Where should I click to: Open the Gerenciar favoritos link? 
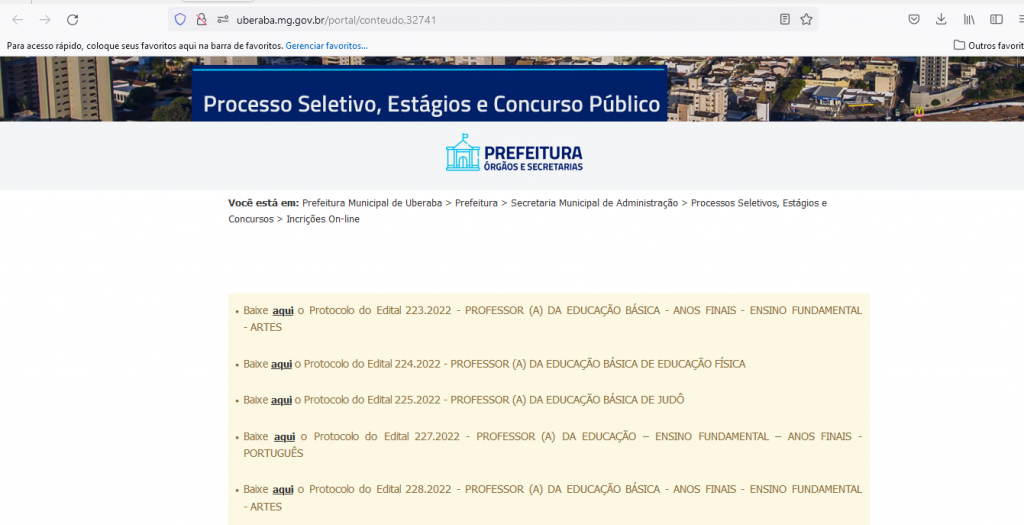tap(326, 46)
